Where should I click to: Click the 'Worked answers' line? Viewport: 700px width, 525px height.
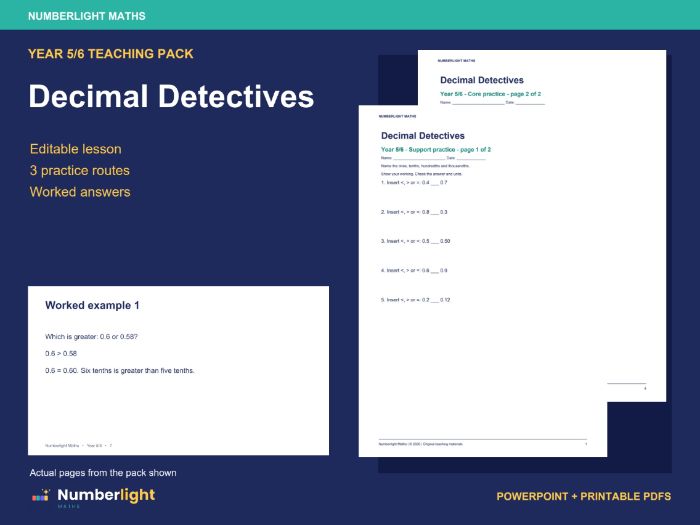tap(80, 192)
